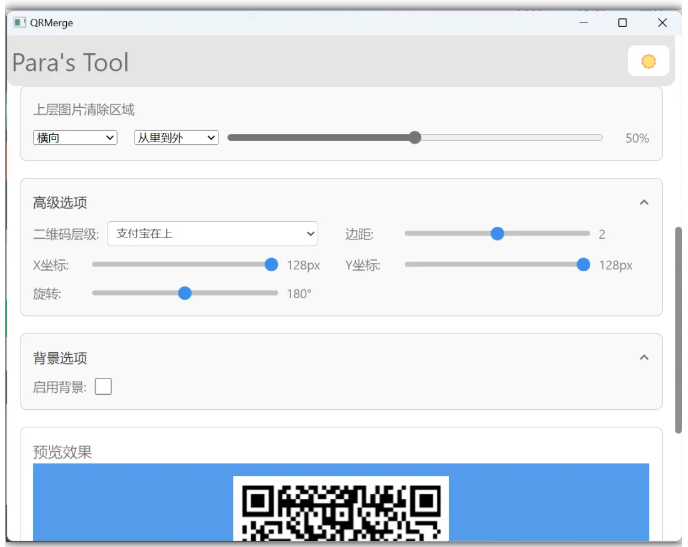Click the 旋转 slider handle
The image size is (688, 547).
click(185, 293)
